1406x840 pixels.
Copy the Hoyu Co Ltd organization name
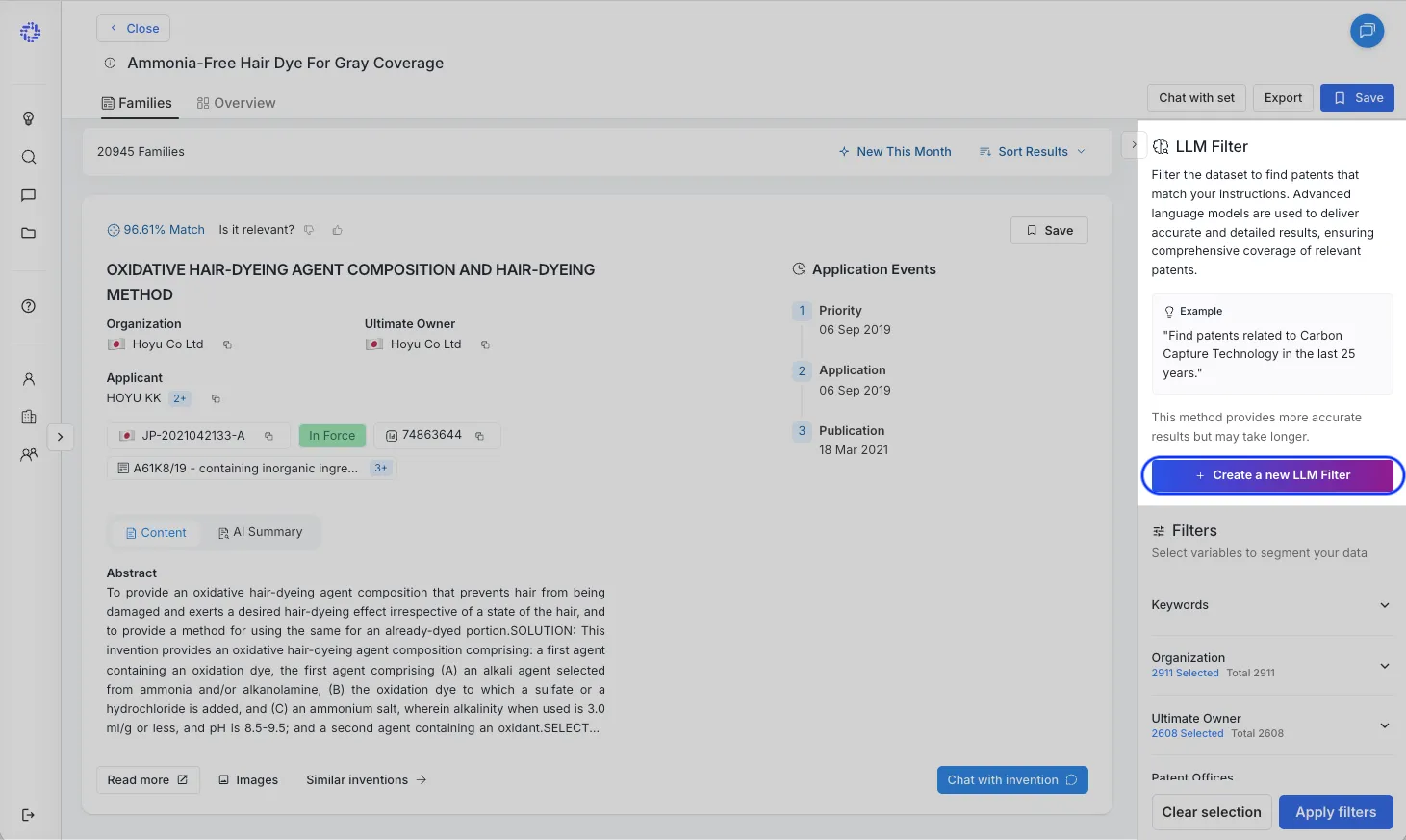(227, 344)
